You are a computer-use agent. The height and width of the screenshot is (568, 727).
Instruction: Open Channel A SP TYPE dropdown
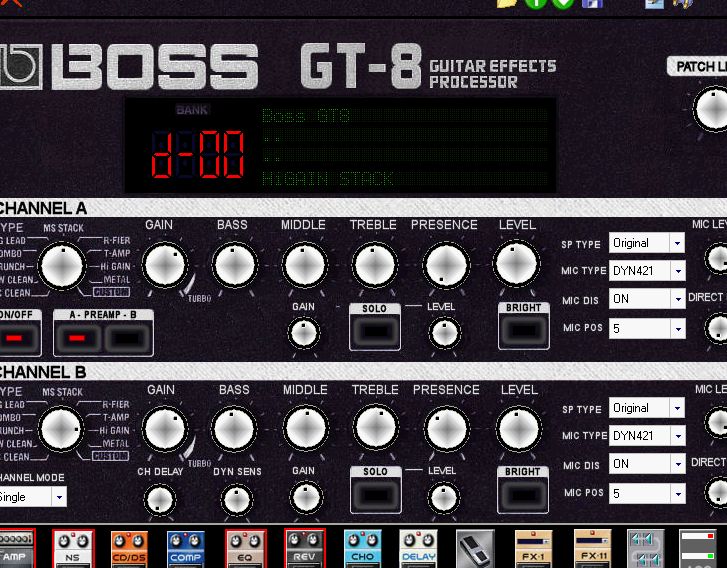[647, 243]
